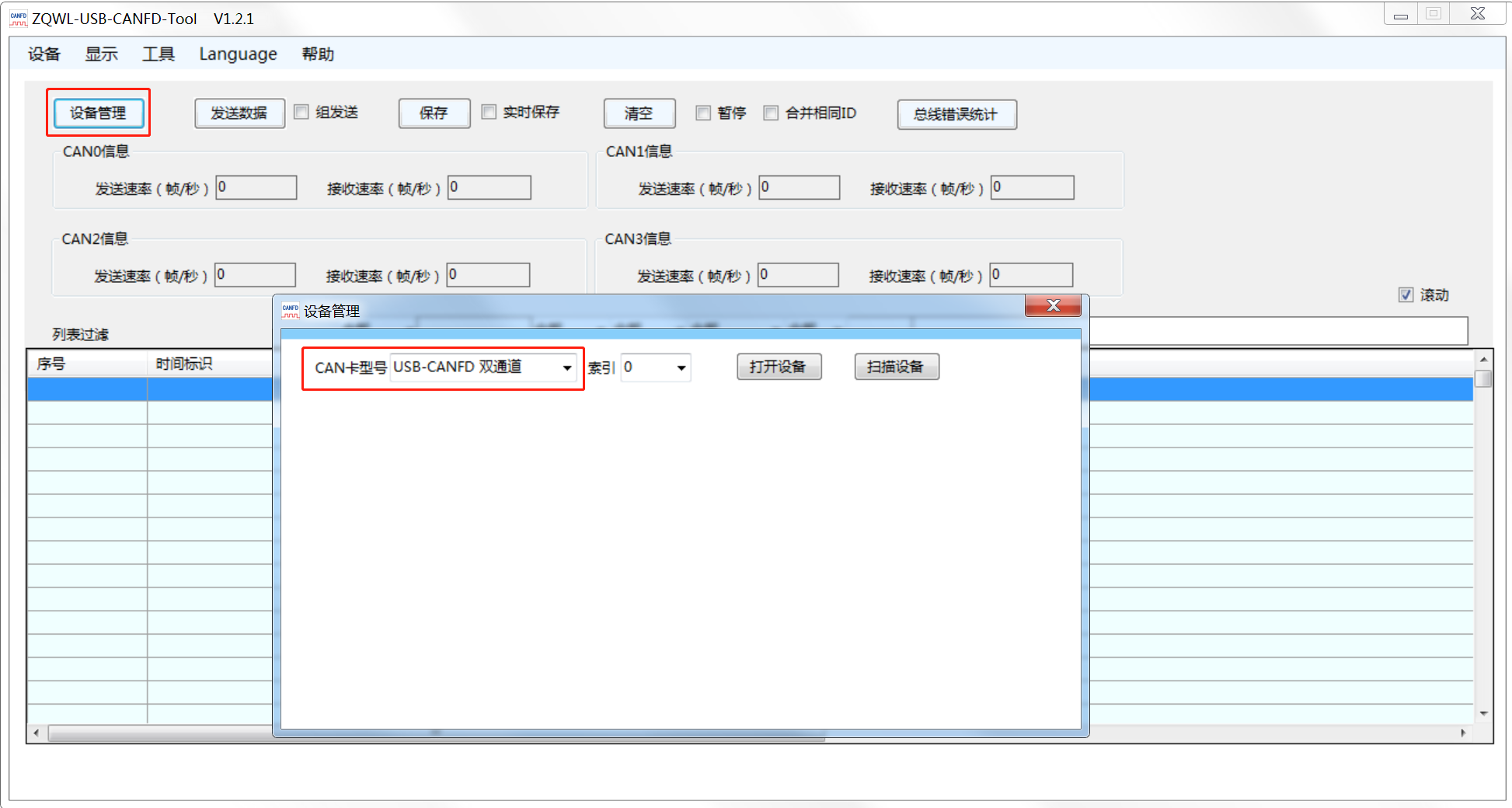Click the horizontal scrollbar left arrow
1512x808 pixels.
[x=37, y=733]
